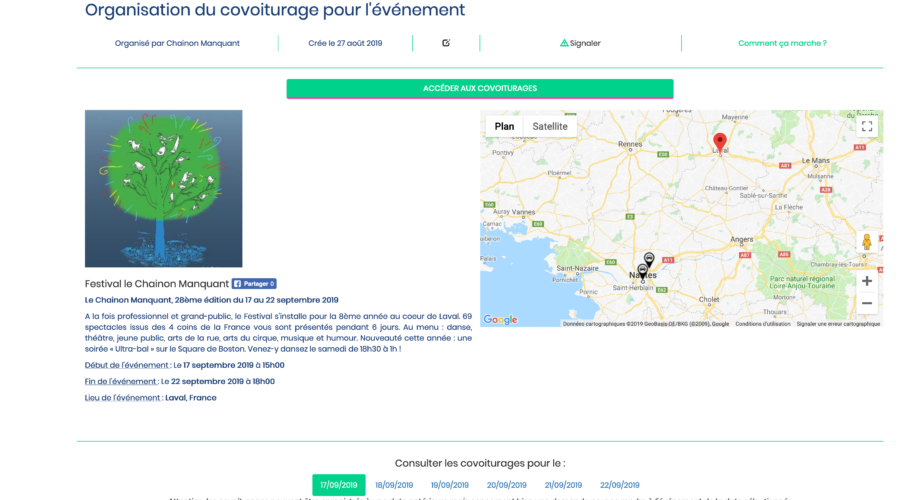
Task: Click the Consulter les covoiturages pour le heading
Action: pos(480,463)
